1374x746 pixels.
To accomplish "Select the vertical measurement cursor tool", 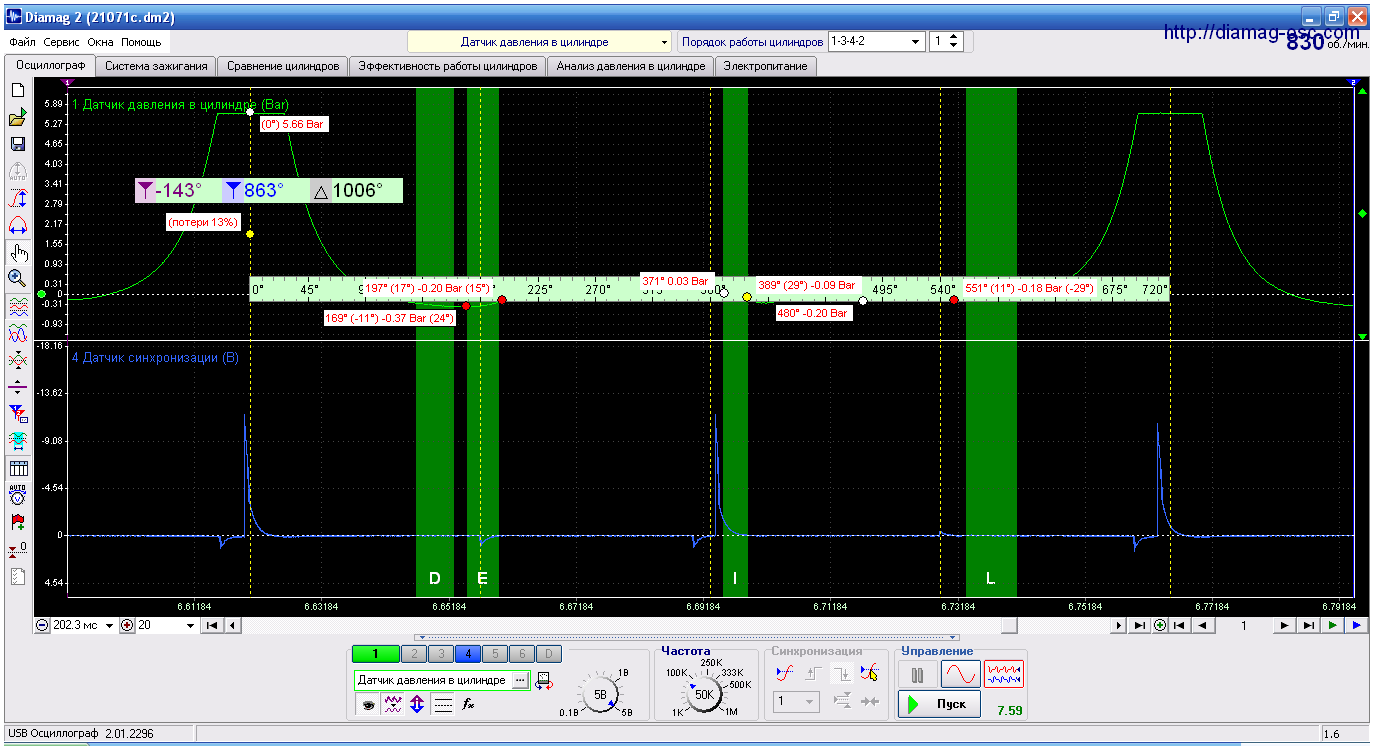I will click(x=17, y=198).
